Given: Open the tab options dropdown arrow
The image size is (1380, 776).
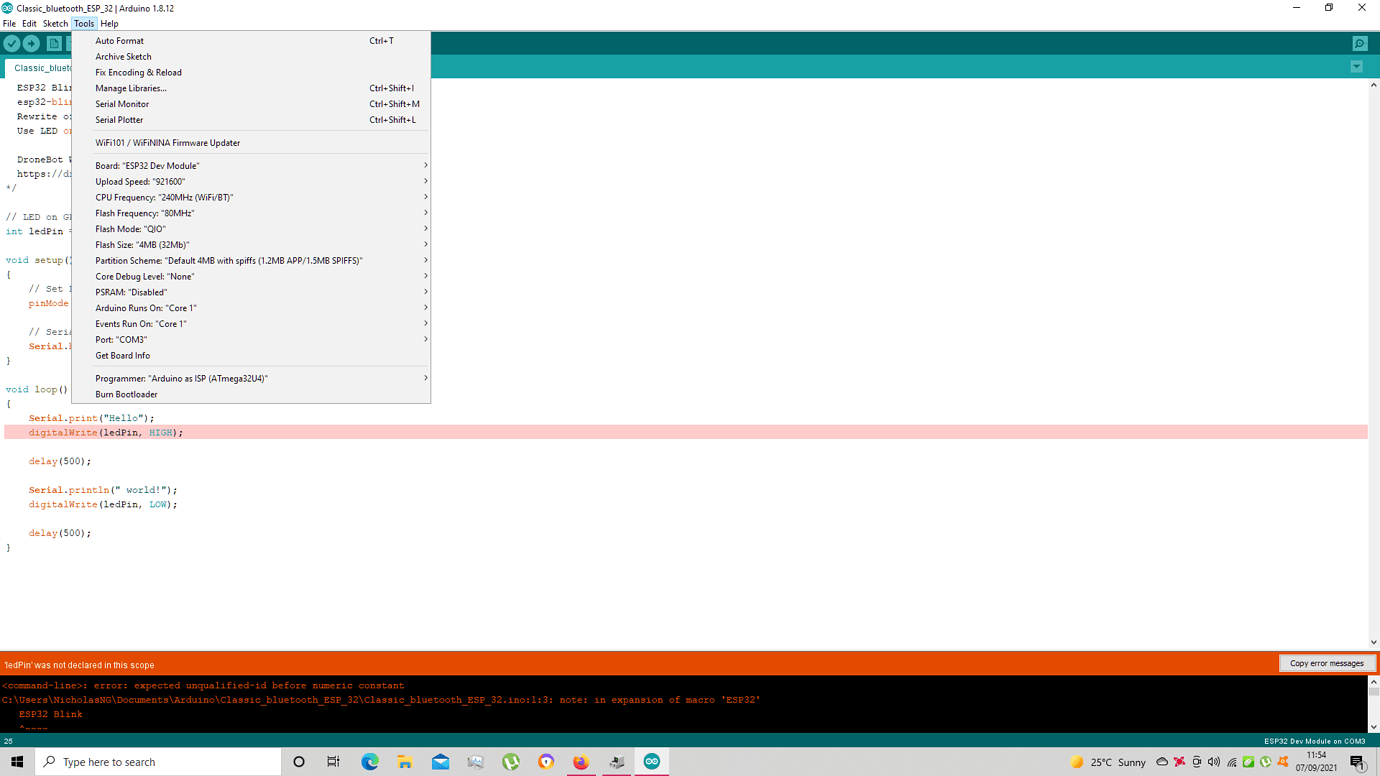Looking at the screenshot, I should (1357, 66).
